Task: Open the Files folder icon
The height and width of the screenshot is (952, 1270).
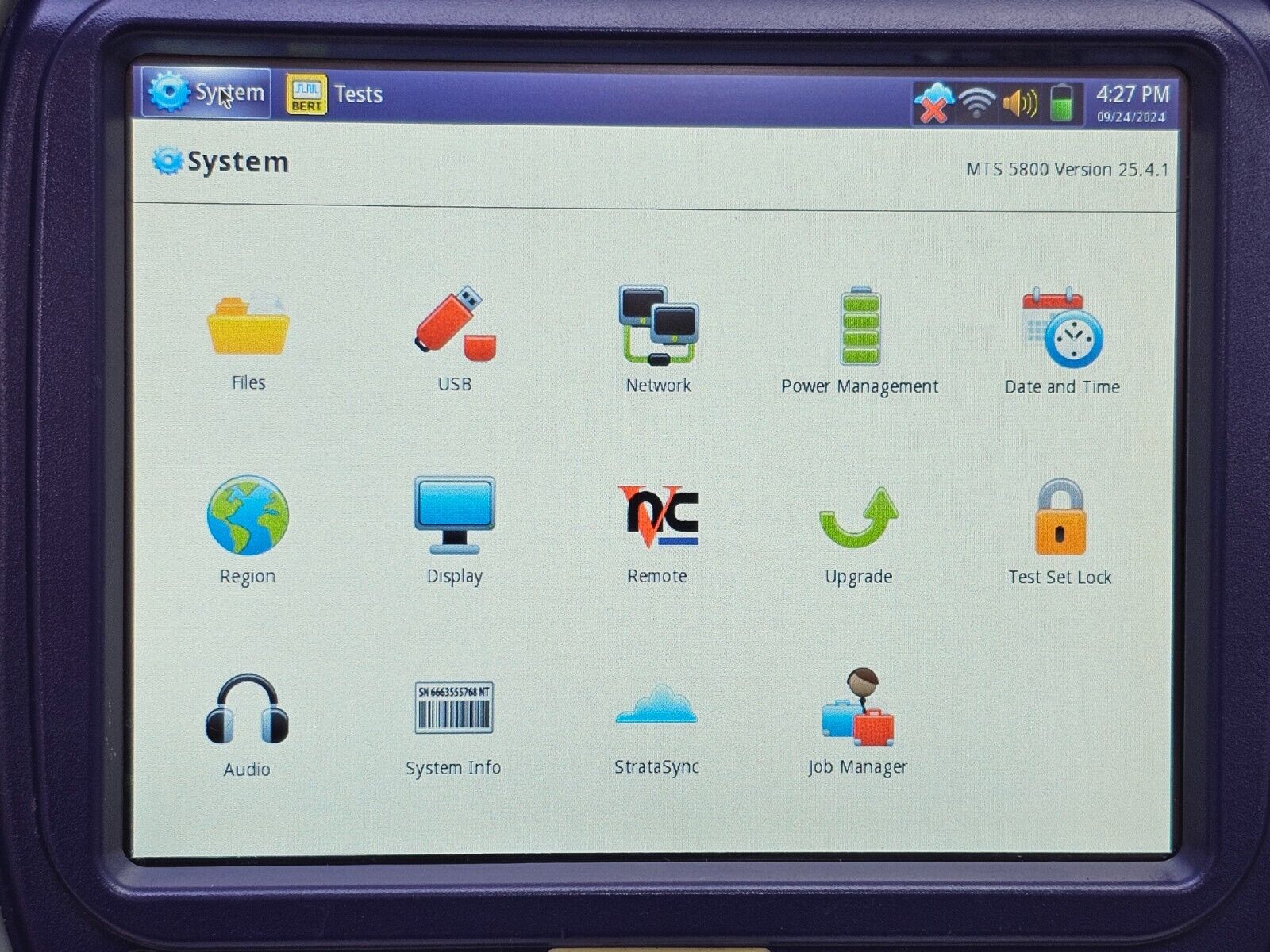Action: 248,326
